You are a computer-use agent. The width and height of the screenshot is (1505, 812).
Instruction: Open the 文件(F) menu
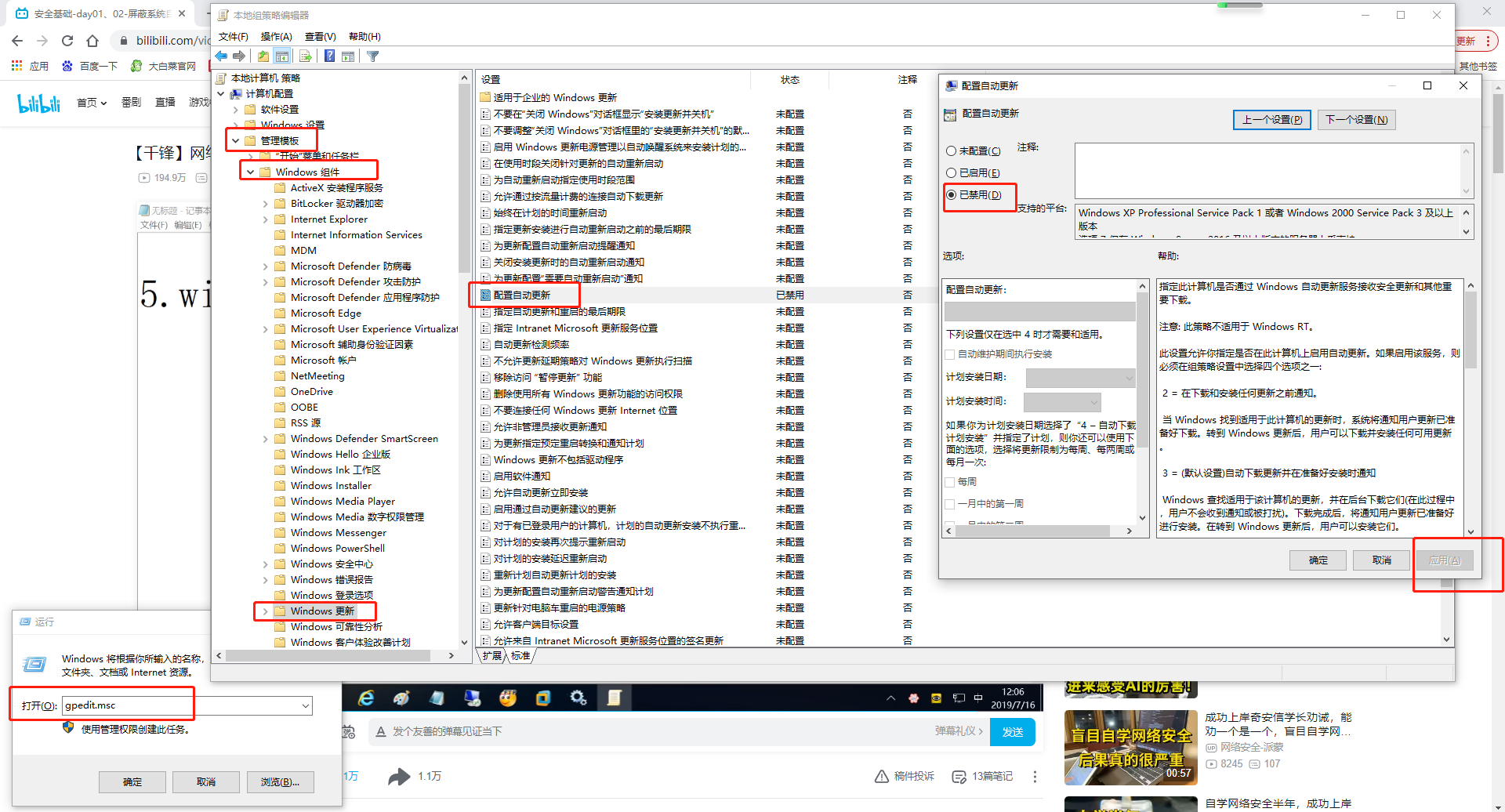coord(233,37)
